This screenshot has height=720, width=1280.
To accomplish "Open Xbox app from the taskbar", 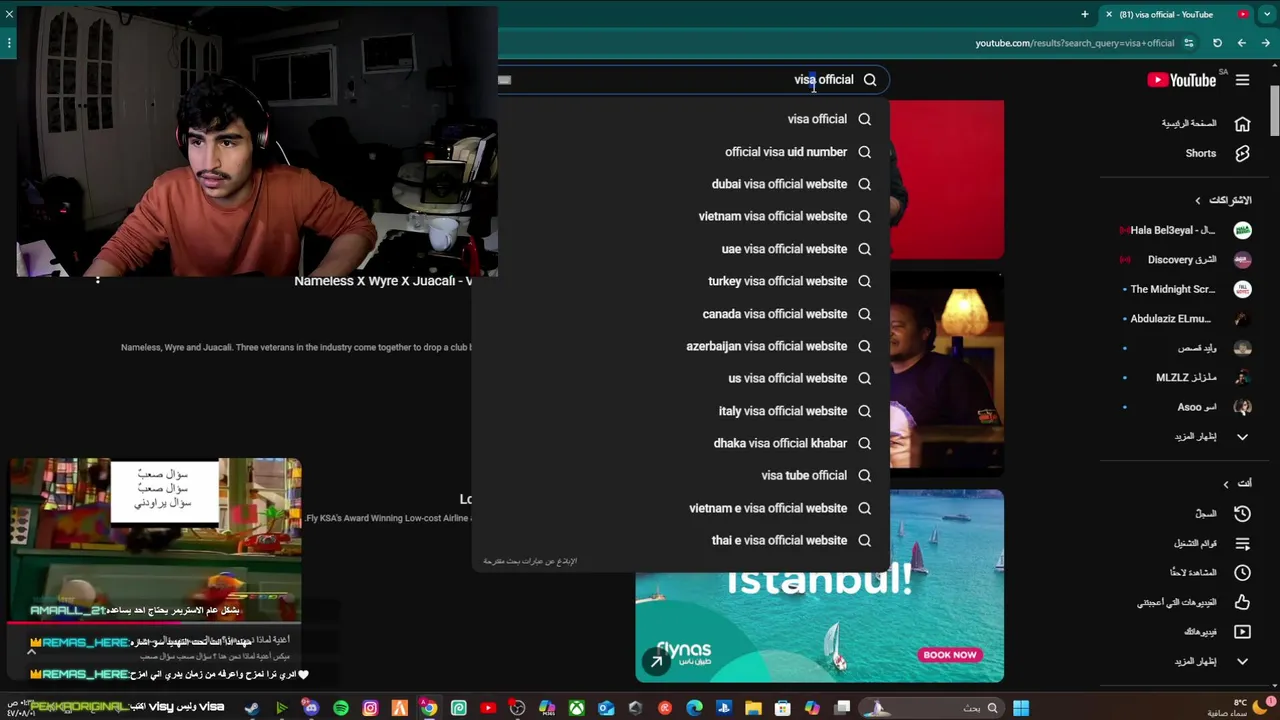I will click(576, 708).
